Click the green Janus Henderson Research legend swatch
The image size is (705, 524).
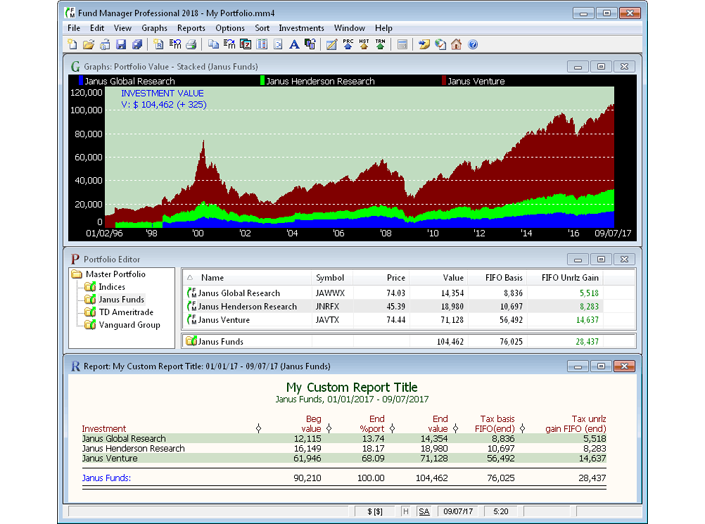pos(262,81)
